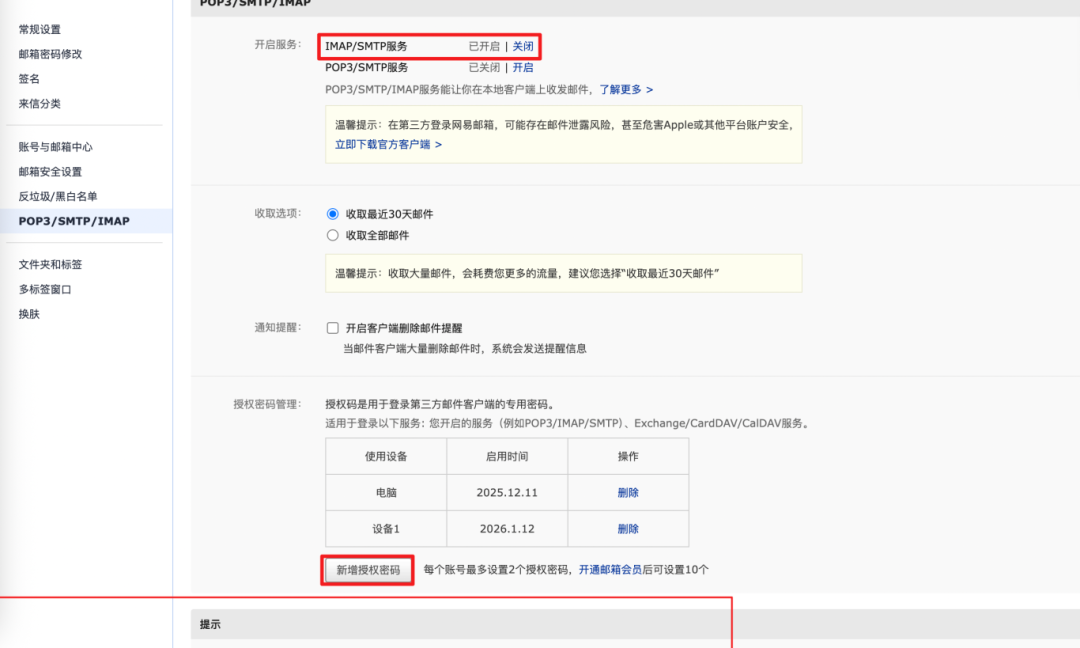The width and height of the screenshot is (1080, 648).
Task: Click the POP3/SMTP服务 label
Action: (366, 68)
